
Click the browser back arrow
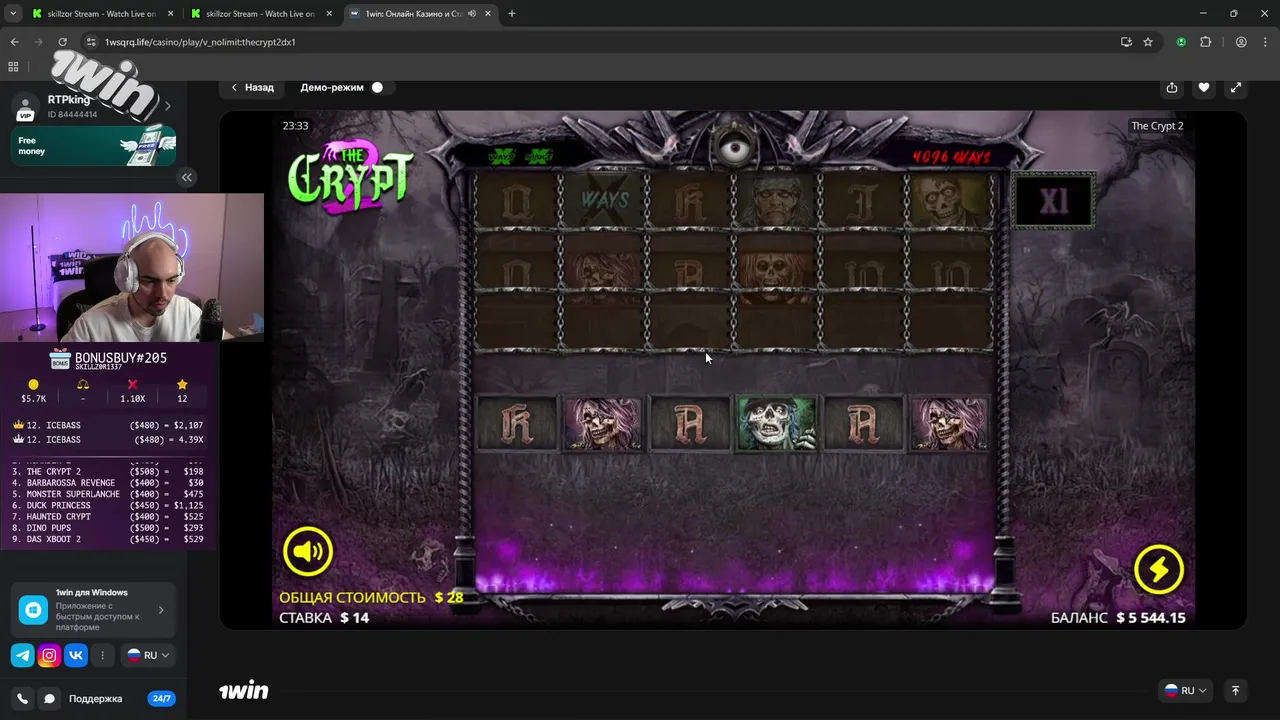tap(14, 42)
